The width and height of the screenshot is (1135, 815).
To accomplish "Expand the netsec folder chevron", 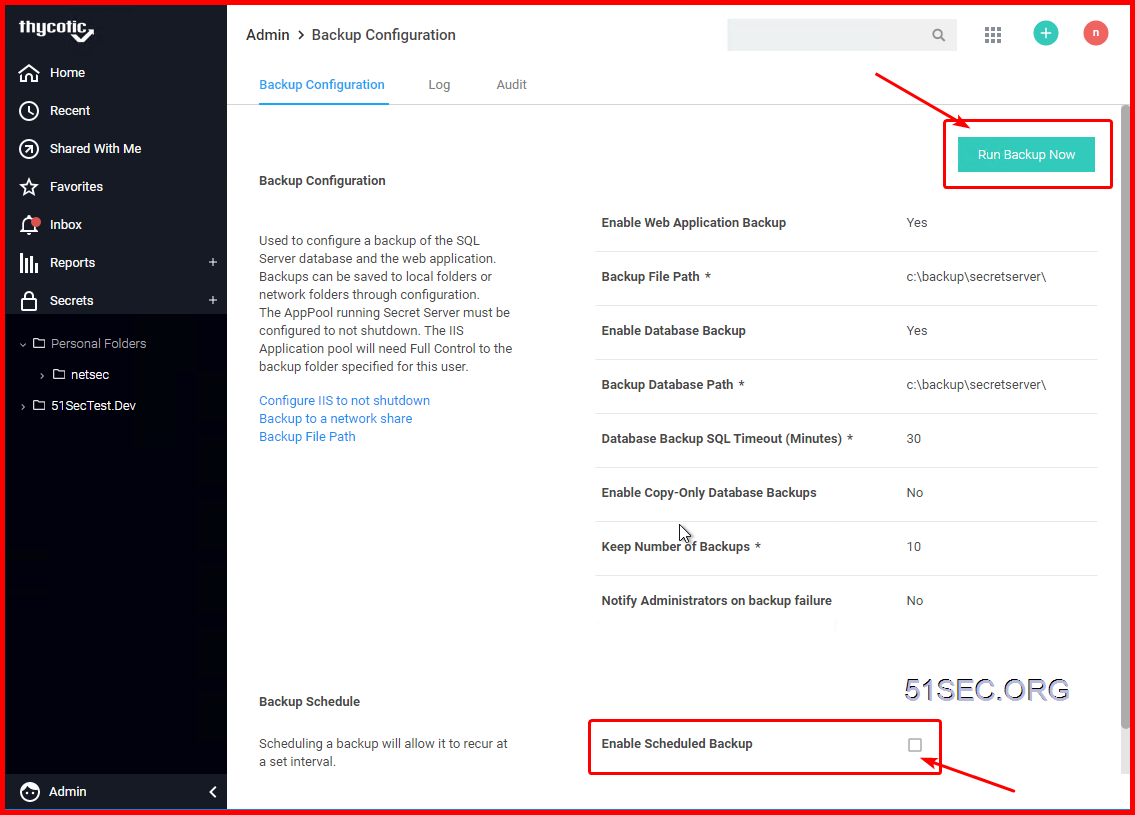I will [x=42, y=376].
